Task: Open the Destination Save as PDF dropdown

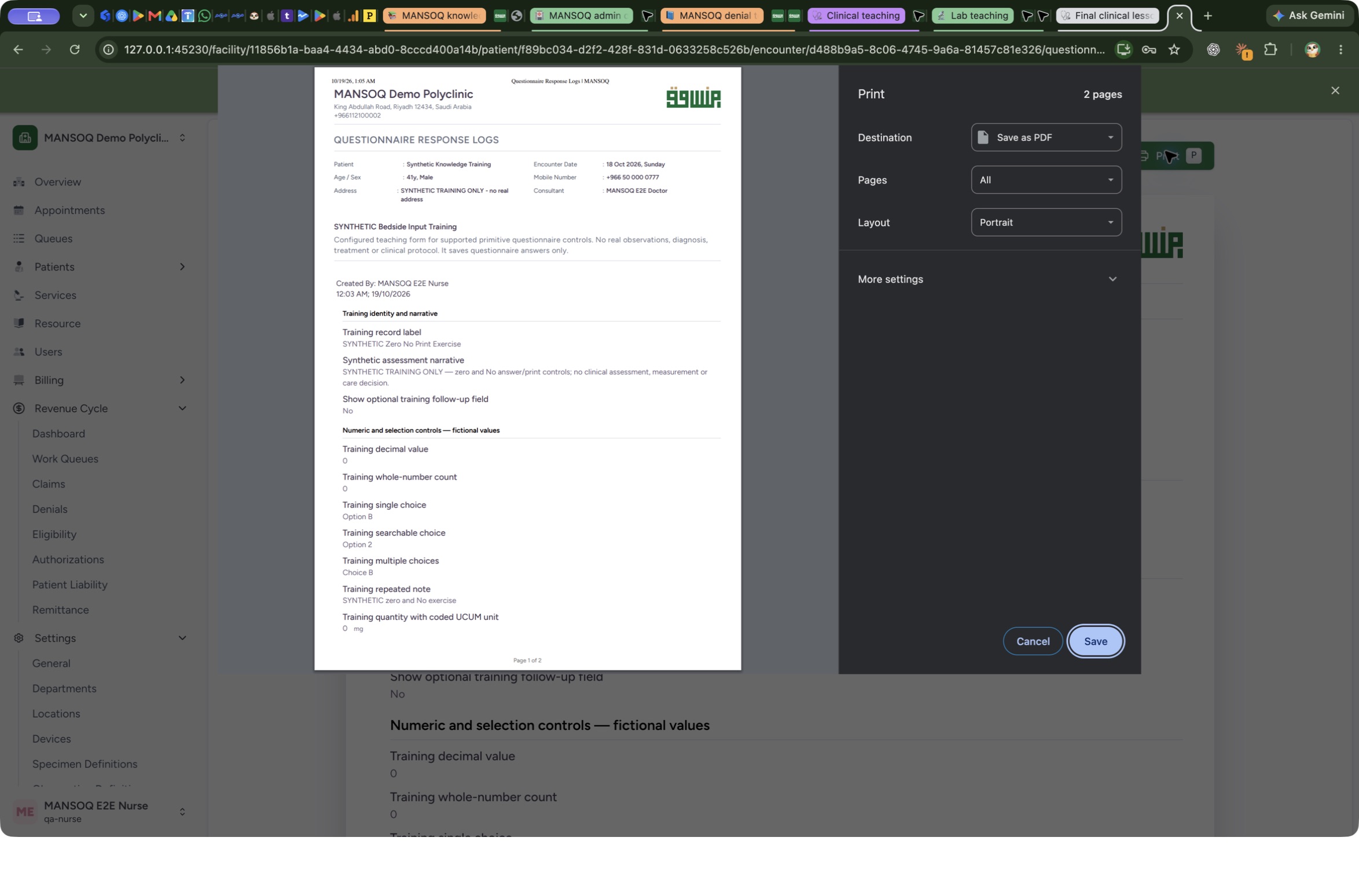Action: (x=1046, y=137)
